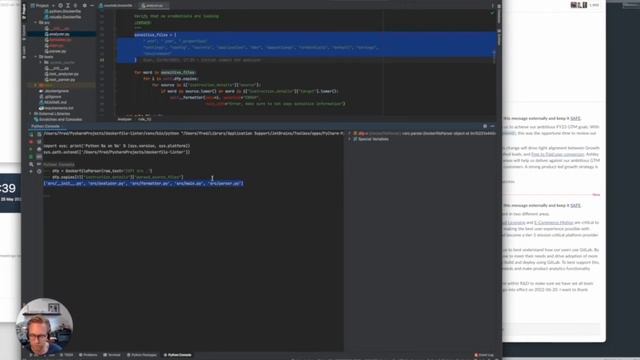Select Scratches and Consoles
This screenshot has width=640, height=360.
click(58, 120)
